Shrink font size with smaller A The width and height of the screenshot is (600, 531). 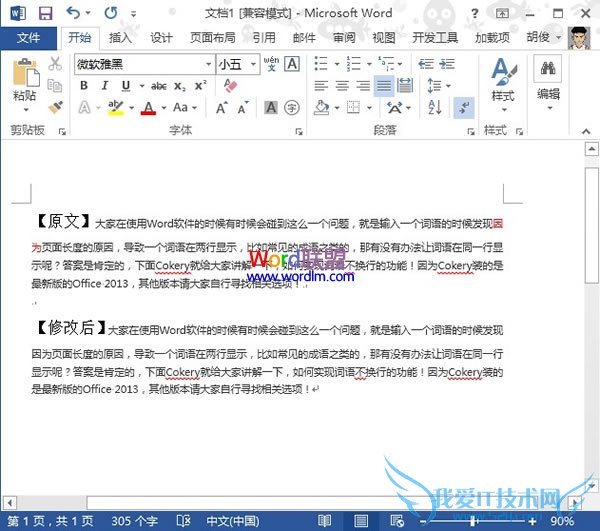pos(243,108)
